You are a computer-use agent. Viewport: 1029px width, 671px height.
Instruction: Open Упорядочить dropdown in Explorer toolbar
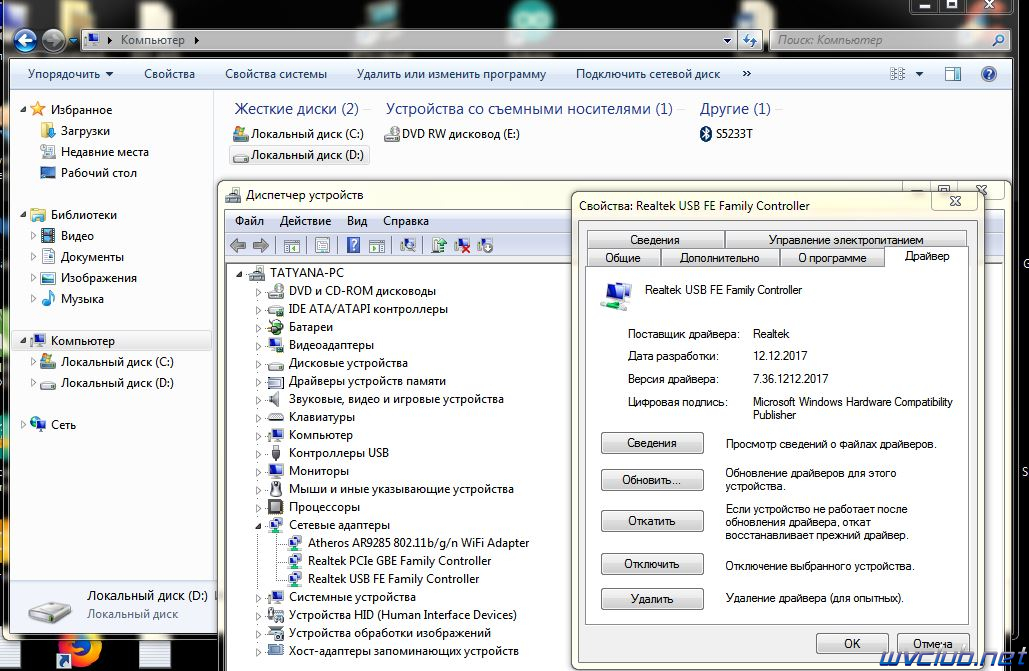[x=70, y=74]
